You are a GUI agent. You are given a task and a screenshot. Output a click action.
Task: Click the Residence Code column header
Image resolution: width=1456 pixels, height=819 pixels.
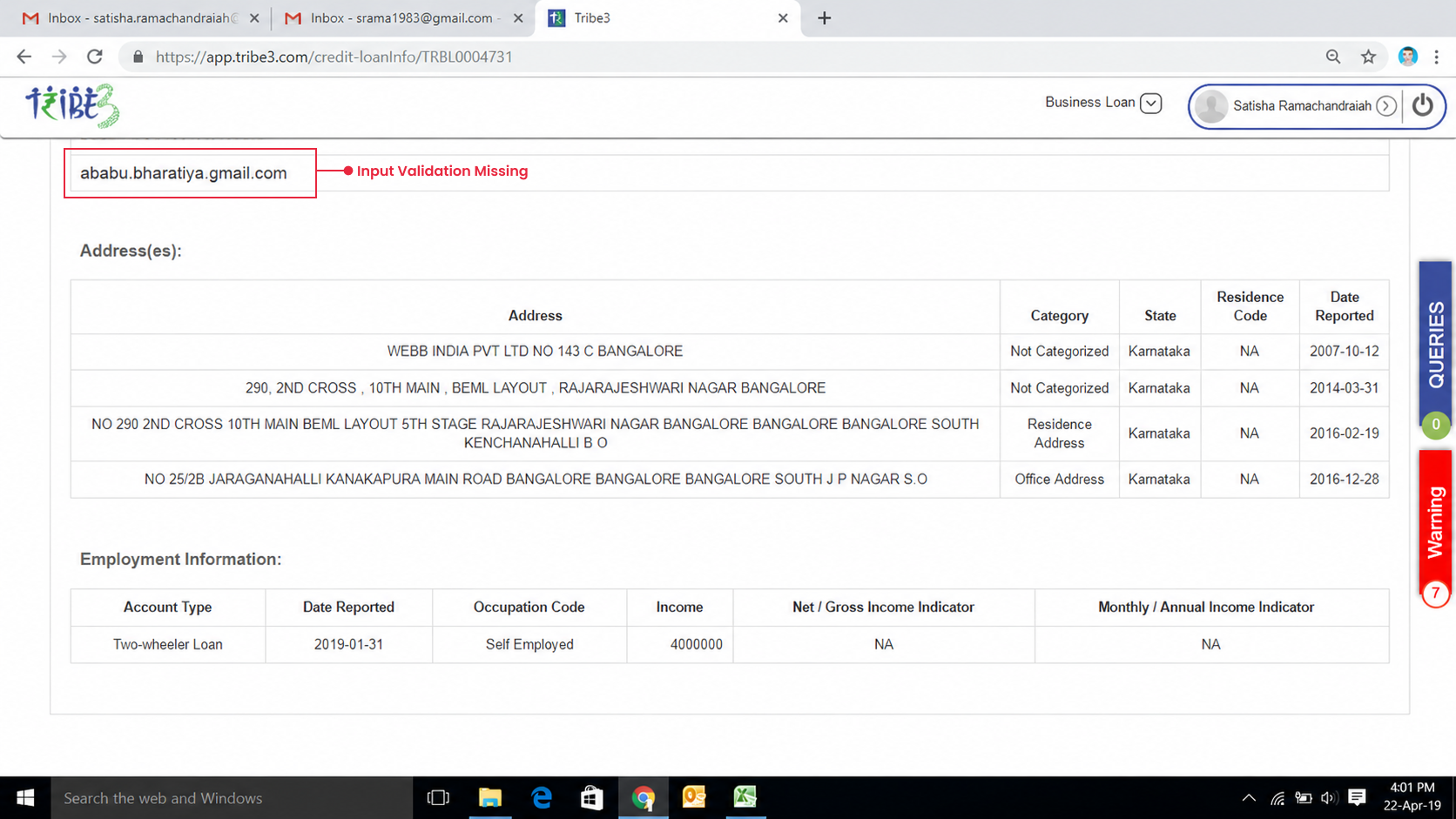click(1250, 306)
